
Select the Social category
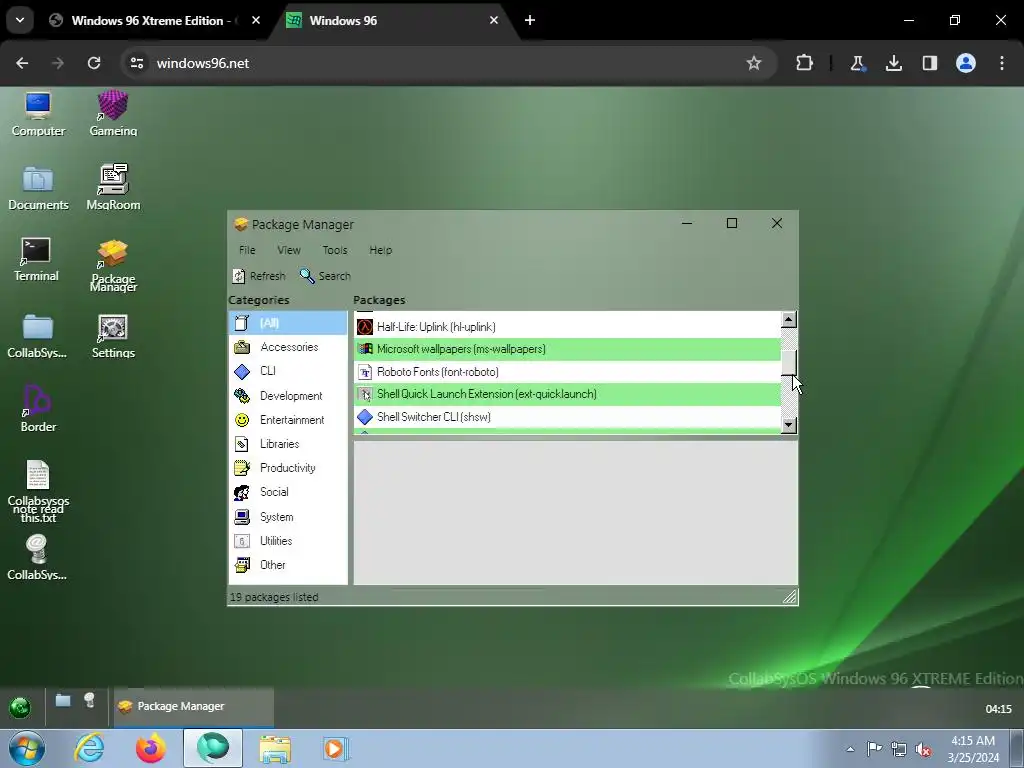[288, 492]
